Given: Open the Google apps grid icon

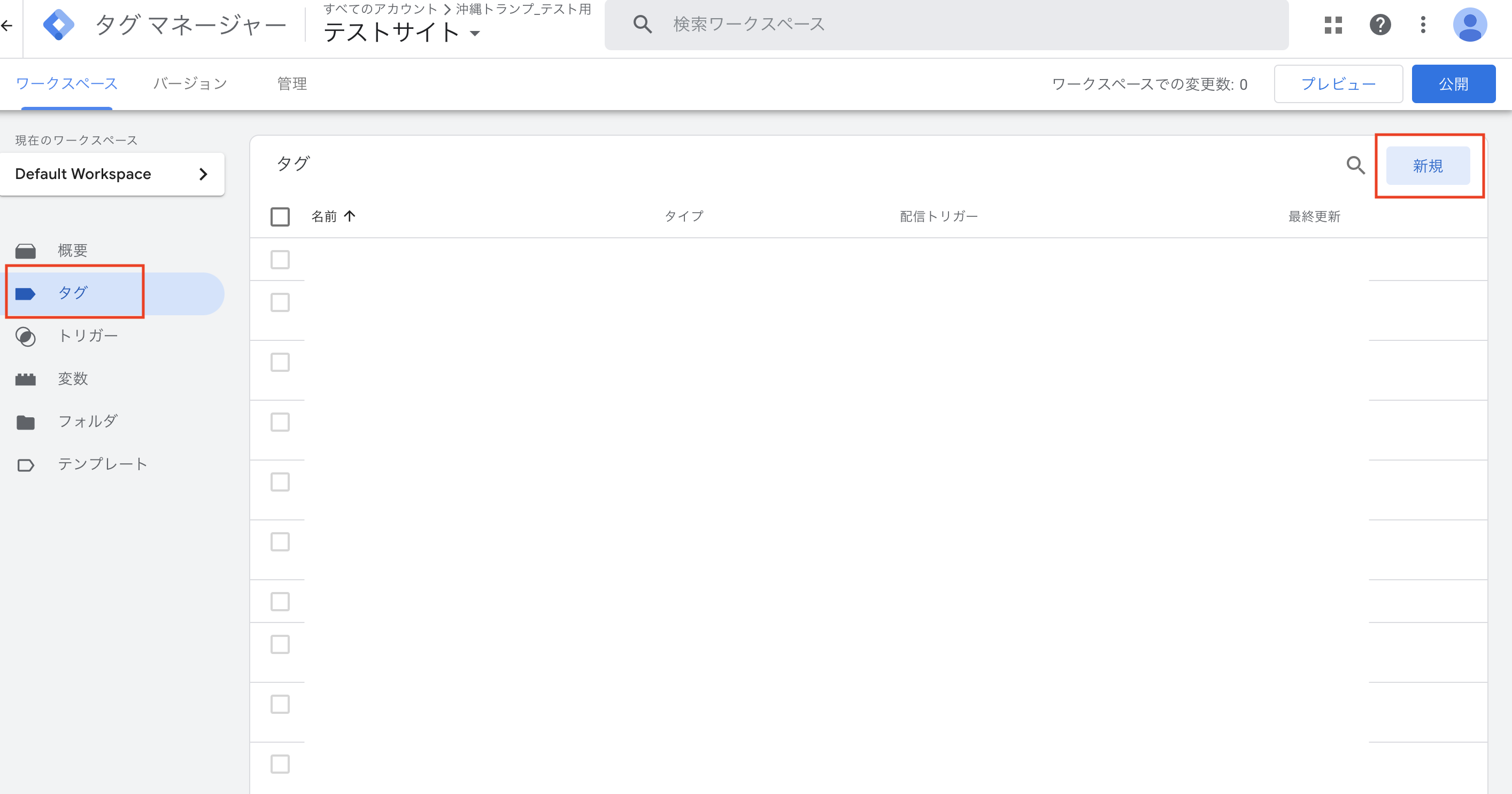Looking at the screenshot, I should pyautogui.click(x=1333, y=25).
